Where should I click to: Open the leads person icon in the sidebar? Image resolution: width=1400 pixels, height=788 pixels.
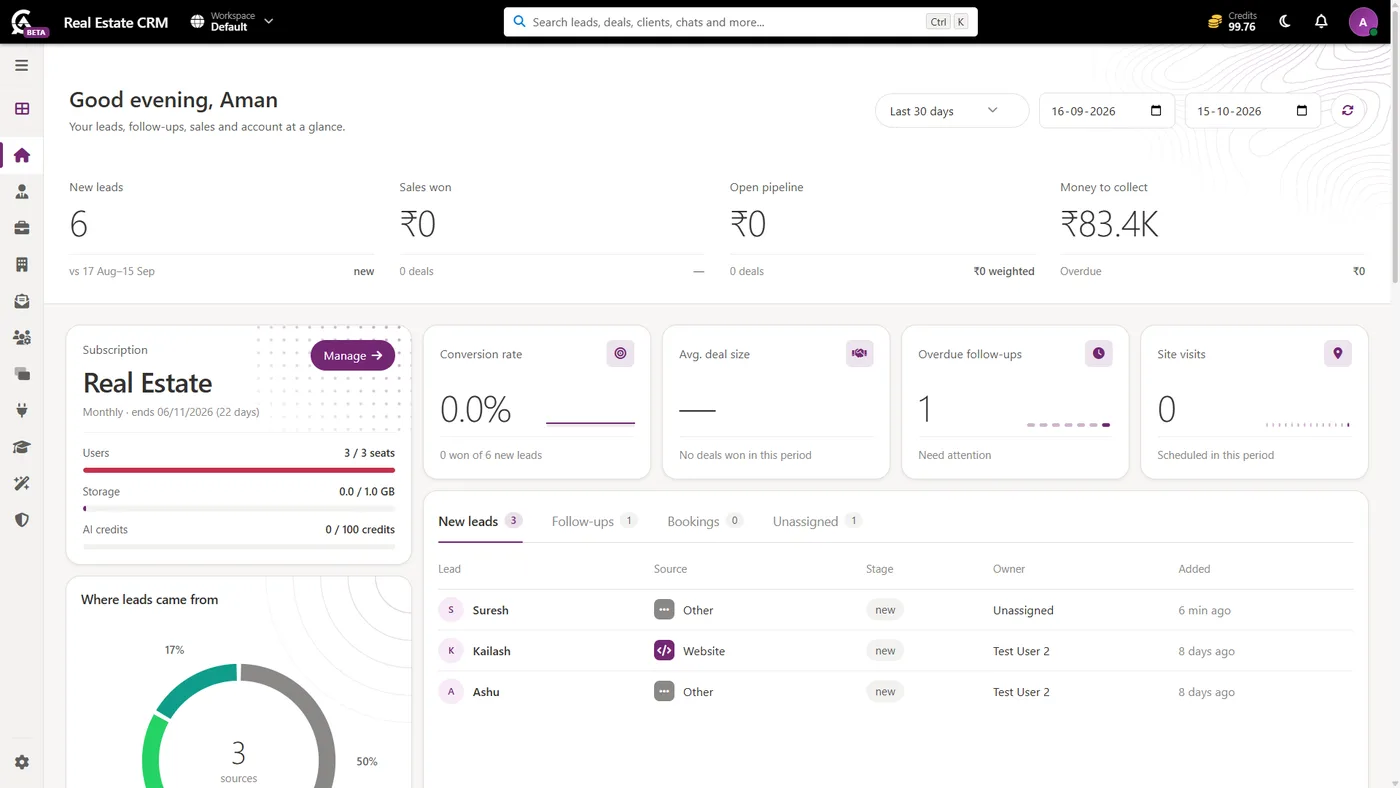click(x=22, y=192)
